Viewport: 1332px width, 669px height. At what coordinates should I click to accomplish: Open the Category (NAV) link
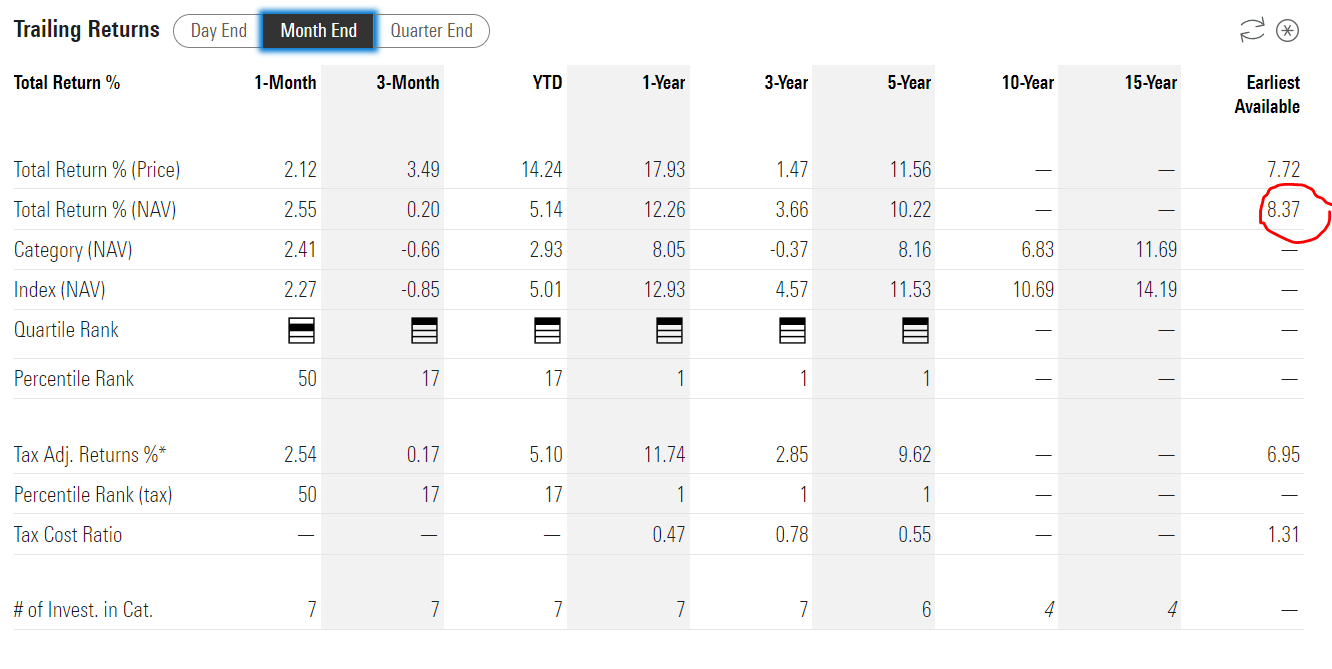pyautogui.click(x=67, y=249)
